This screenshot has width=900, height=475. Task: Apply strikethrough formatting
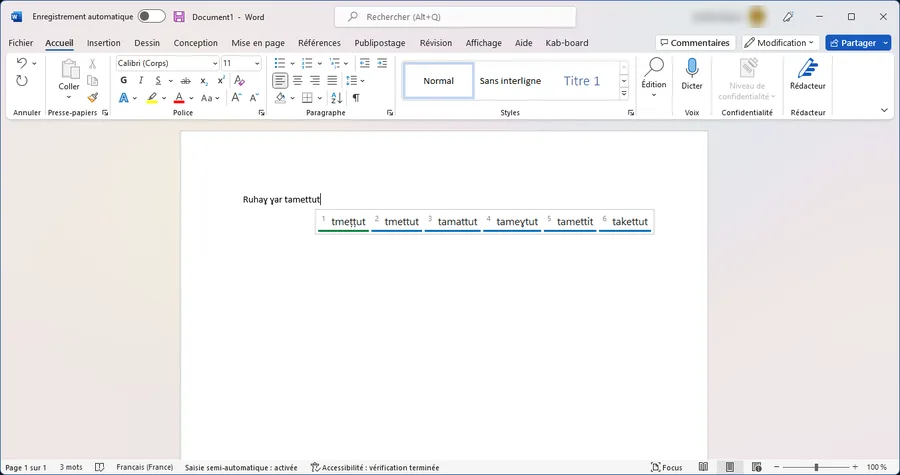pos(185,81)
